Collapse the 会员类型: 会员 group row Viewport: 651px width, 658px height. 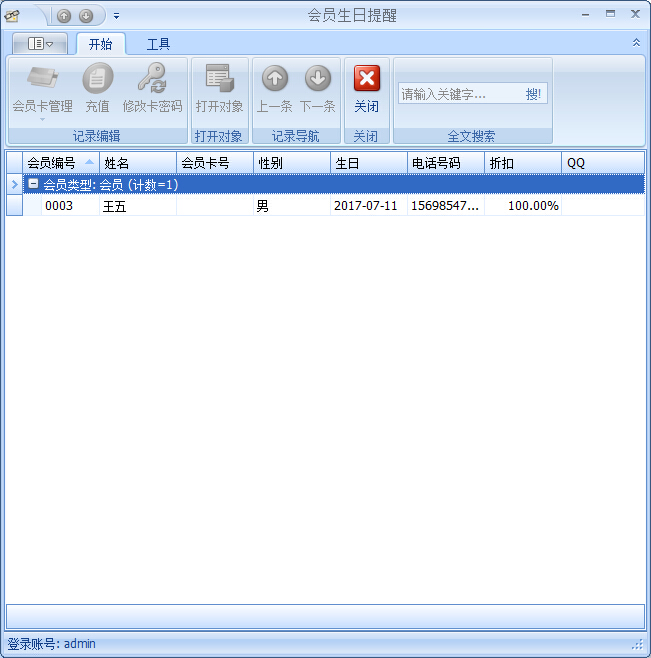33,184
